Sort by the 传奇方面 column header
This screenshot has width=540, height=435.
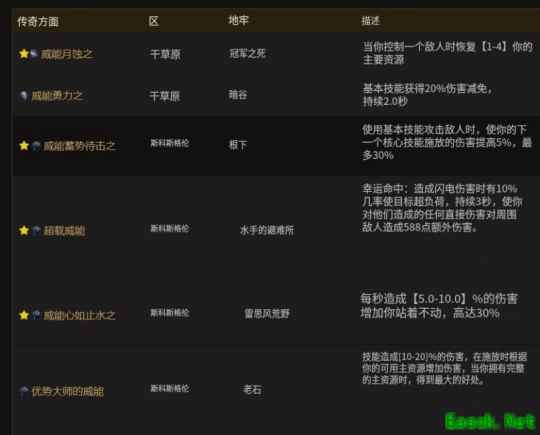[38, 22]
